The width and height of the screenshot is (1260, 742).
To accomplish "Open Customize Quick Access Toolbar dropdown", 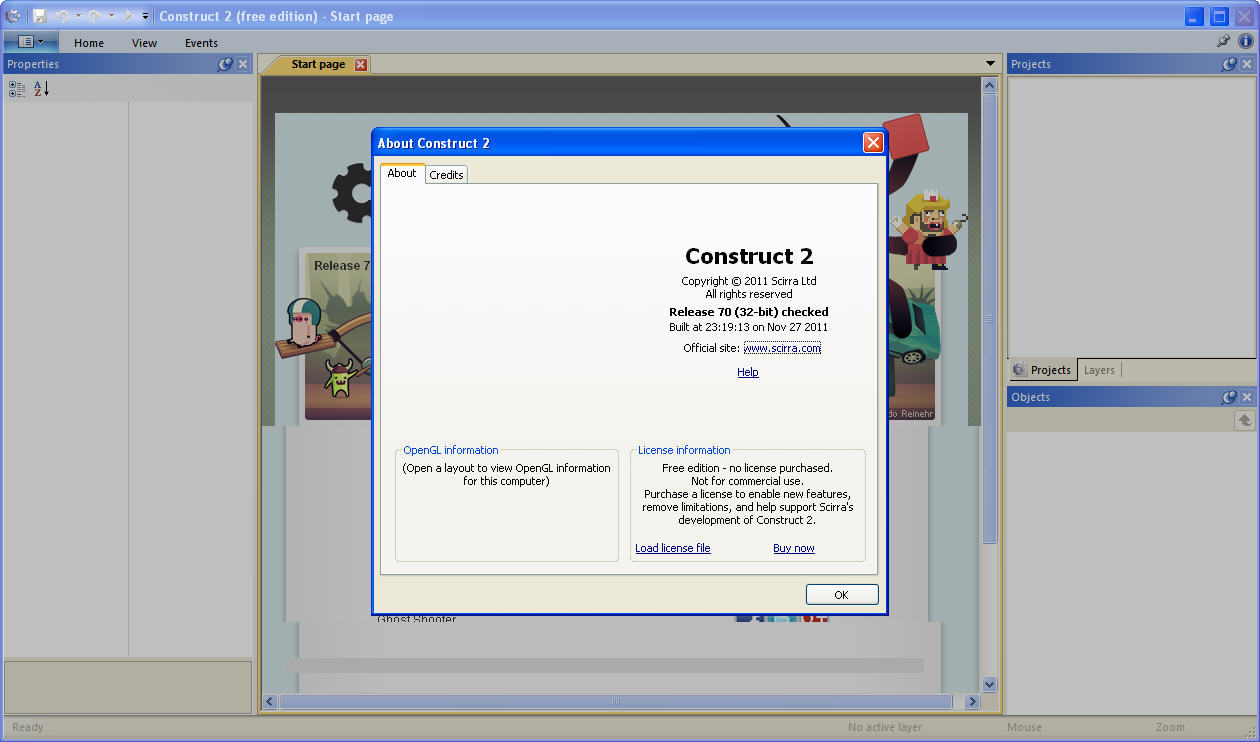I will click(145, 16).
